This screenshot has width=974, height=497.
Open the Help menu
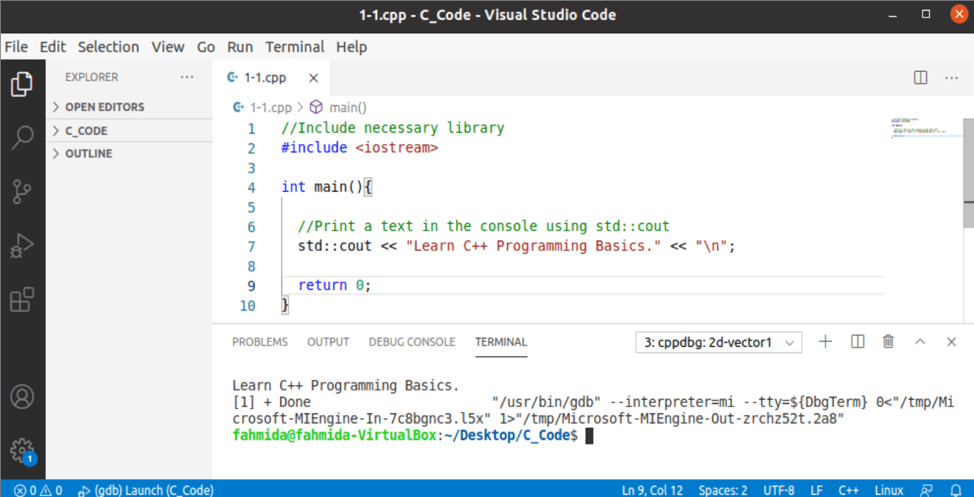352,47
